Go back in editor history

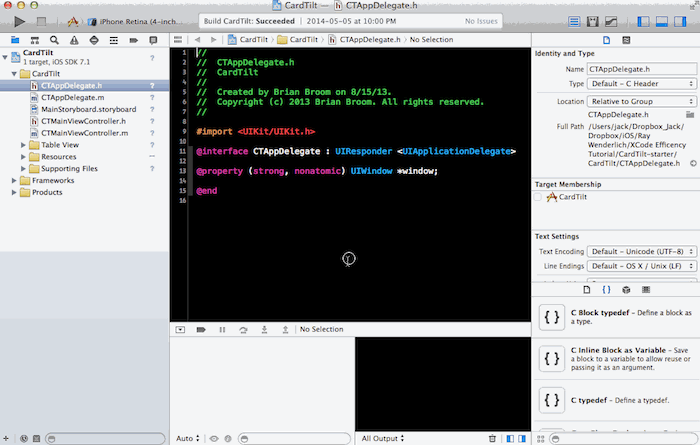pos(197,40)
